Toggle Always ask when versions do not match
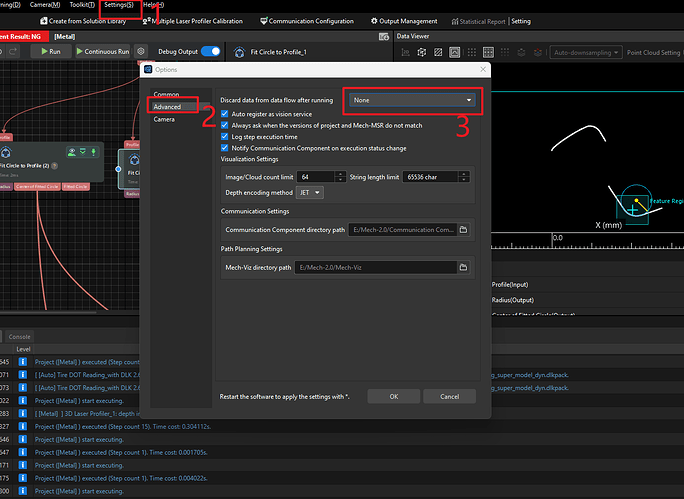The height and width of the screenshot is (499, 684). point(225,125)
